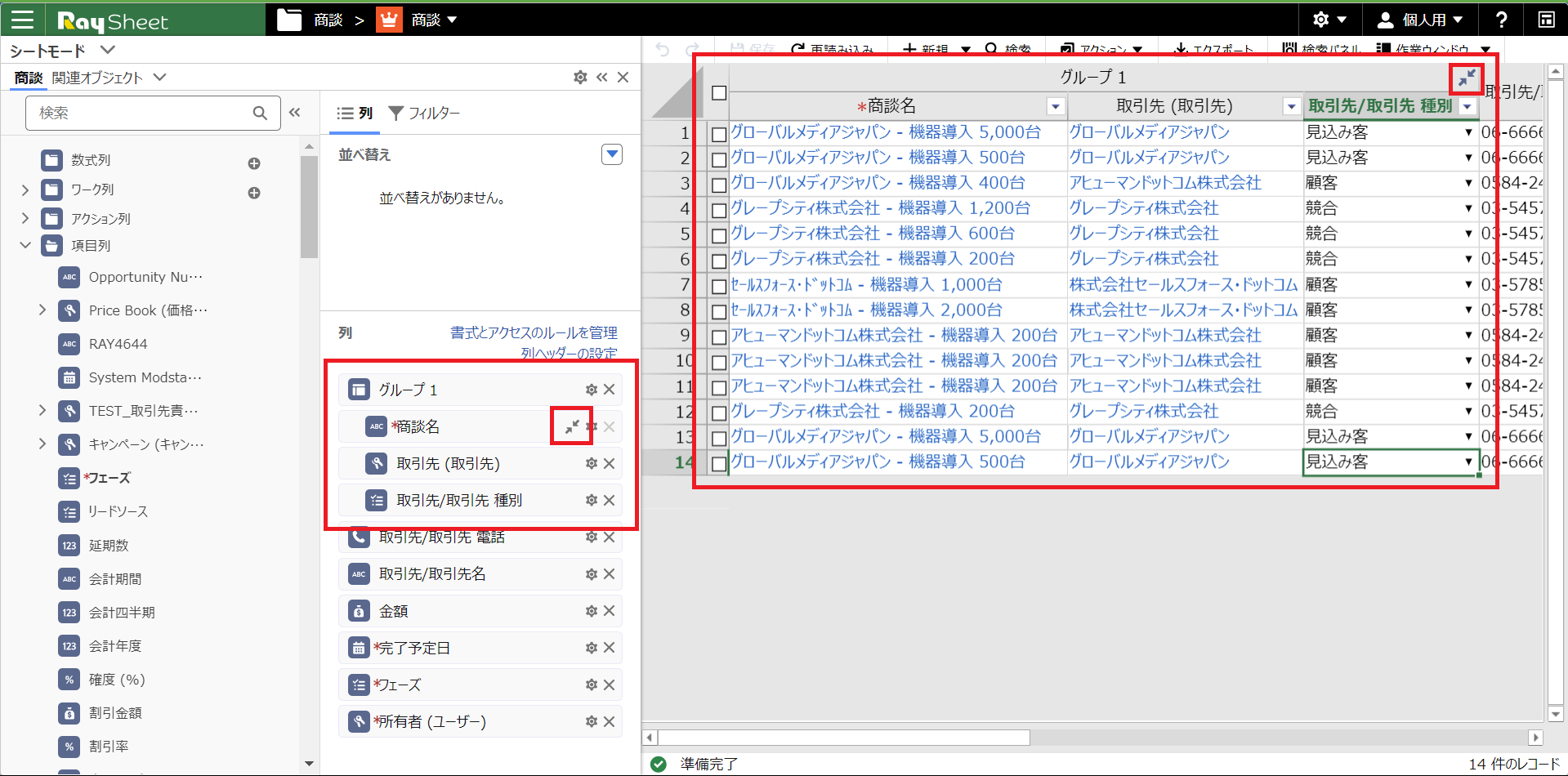Open the row 8 セールスフォース 機器導入 2,000台 link

tap(866, 310)
